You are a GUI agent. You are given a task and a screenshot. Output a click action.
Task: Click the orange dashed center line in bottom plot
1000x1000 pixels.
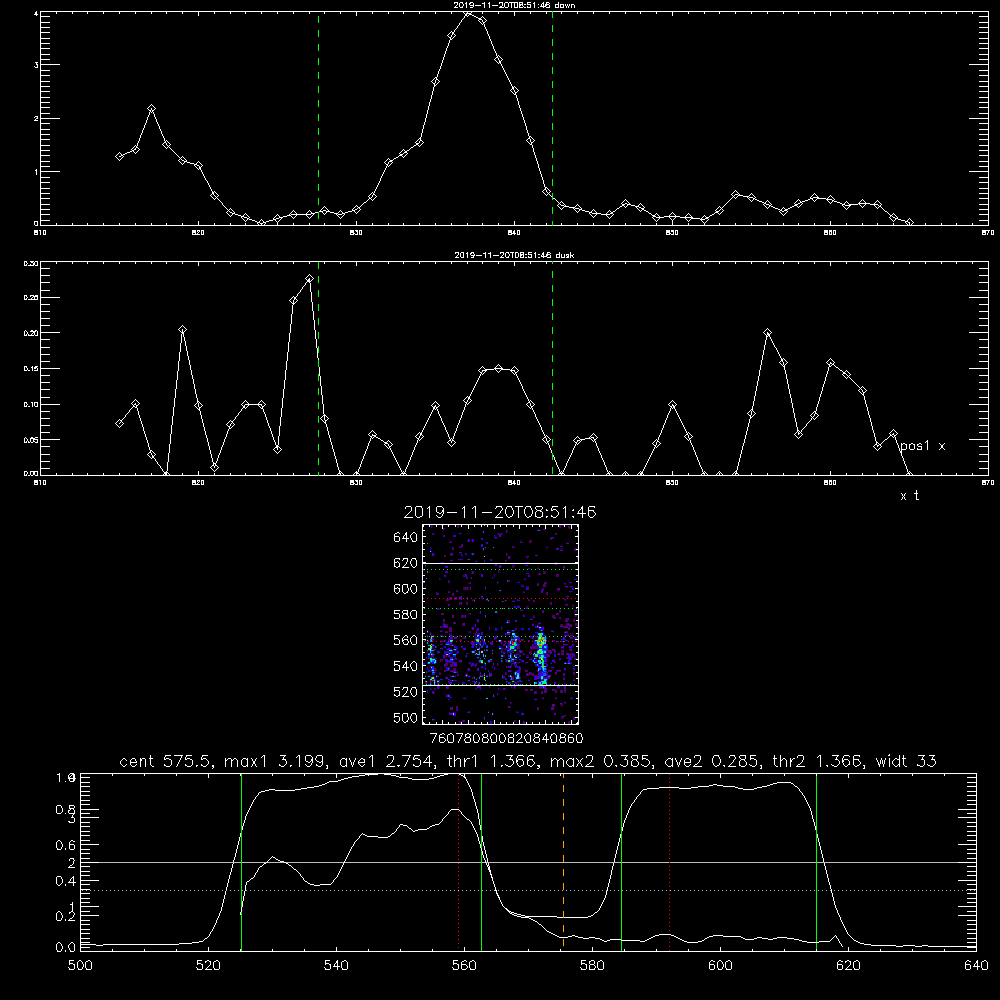pos(563,862)
